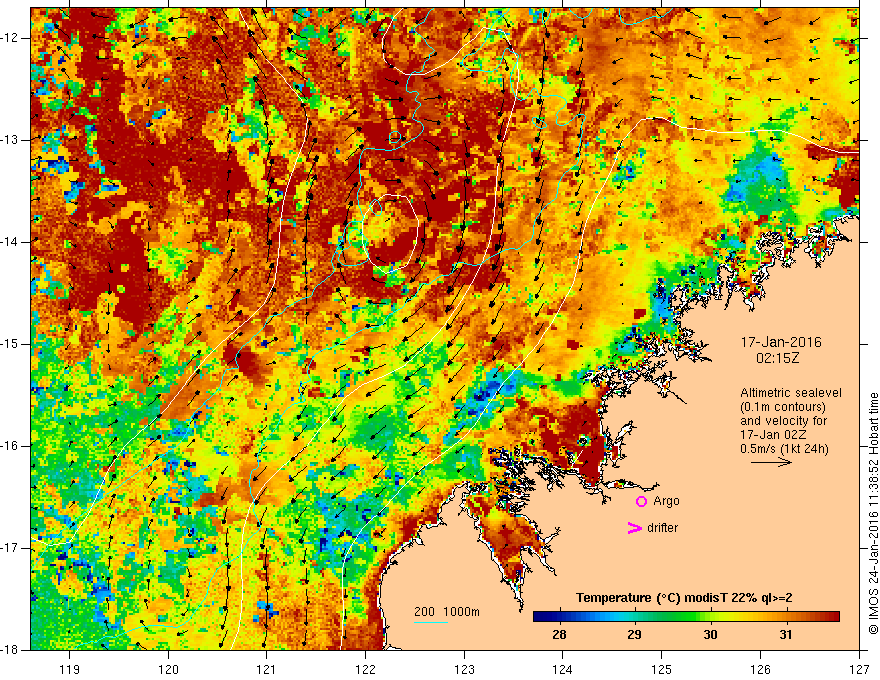
Task: Click the 'drifter' legend label
Action: pos(662,528)
